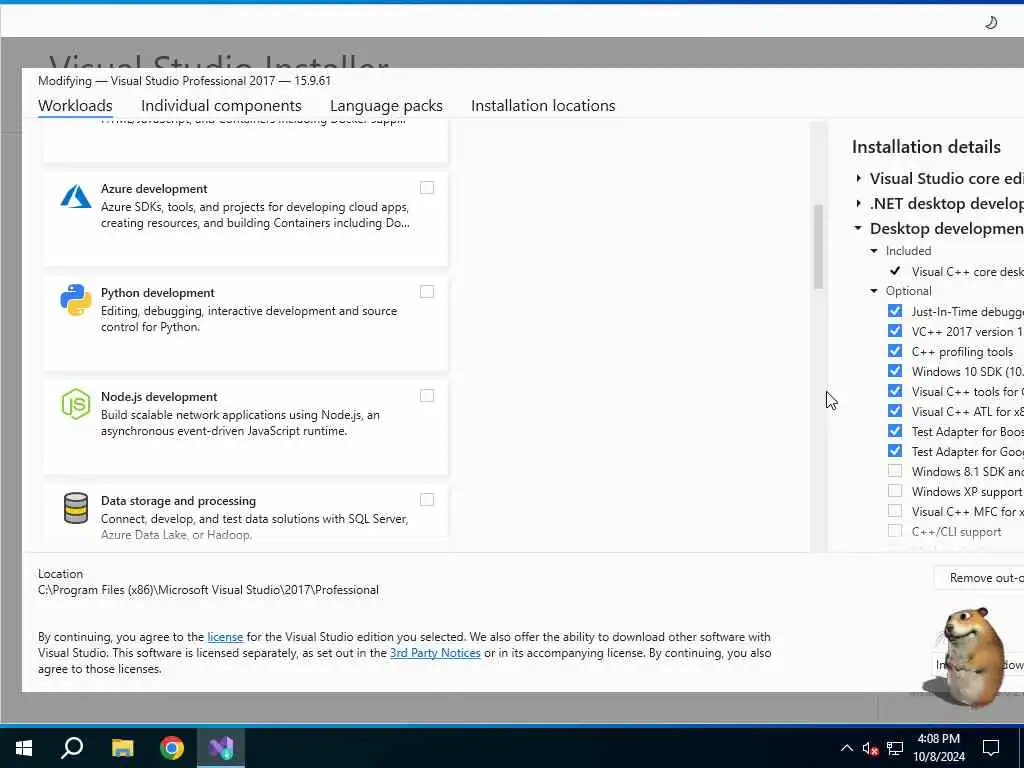Check the Node.js development workload checkbox
This screenshot has height=768, width=1024.
tap(427, 396)
